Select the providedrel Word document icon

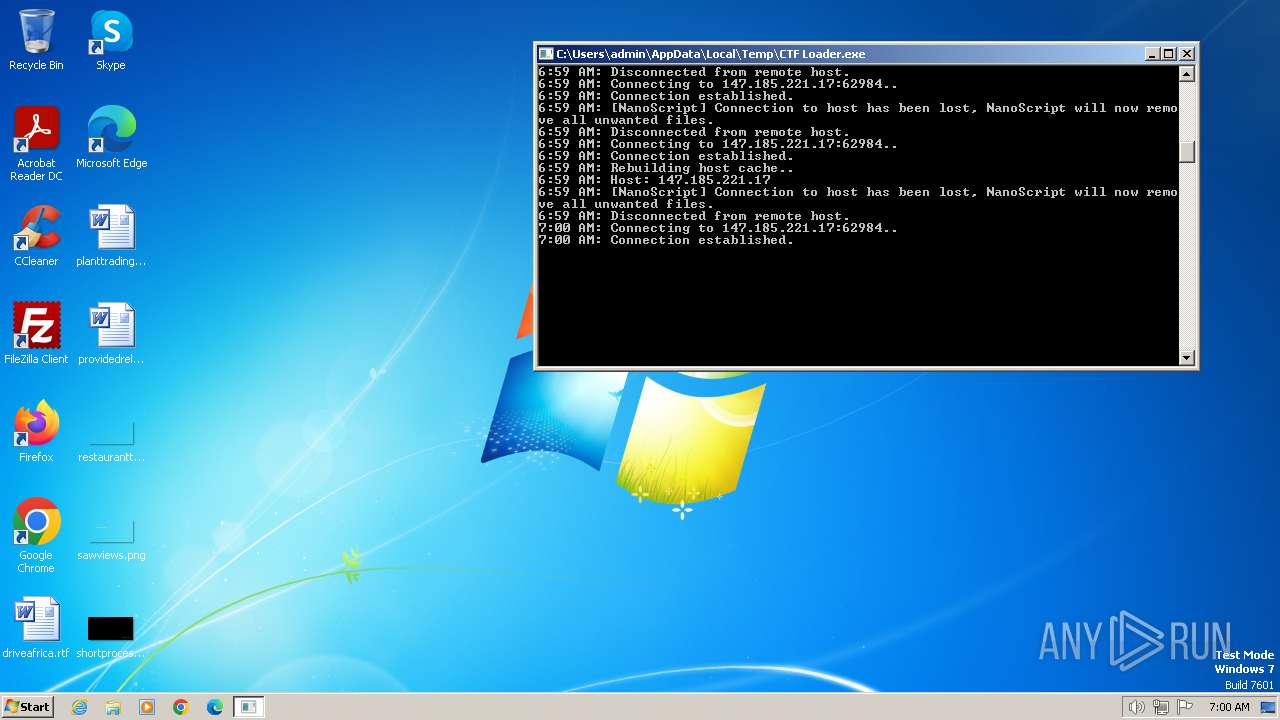(111, 334)
